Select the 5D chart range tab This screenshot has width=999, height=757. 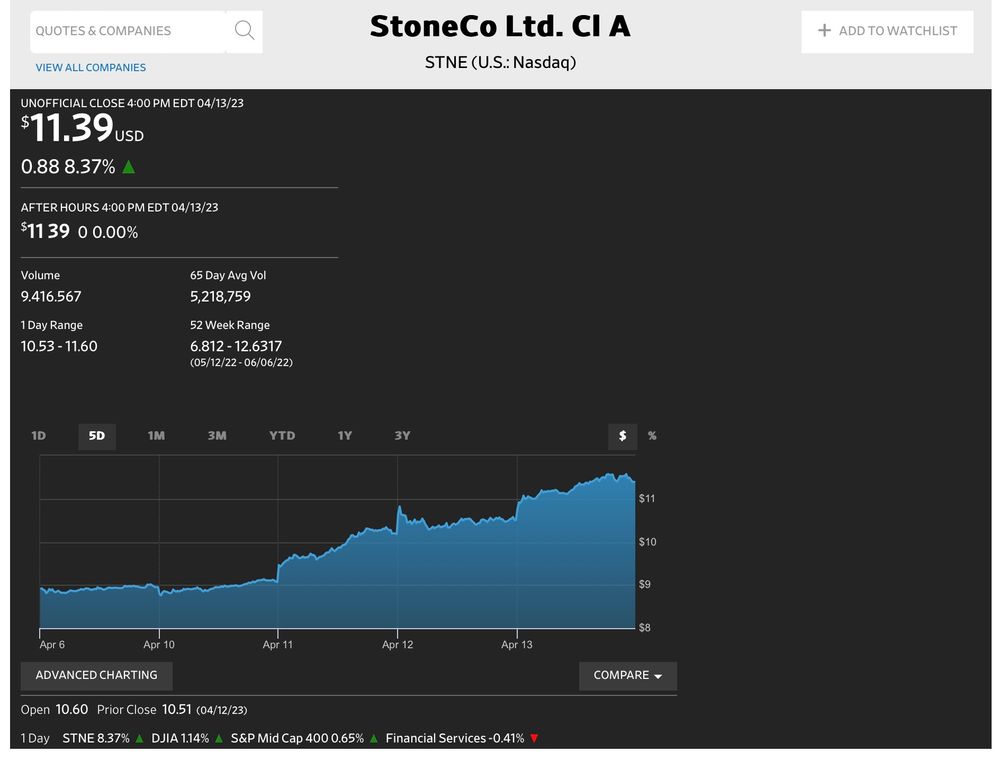pos(97,436)
